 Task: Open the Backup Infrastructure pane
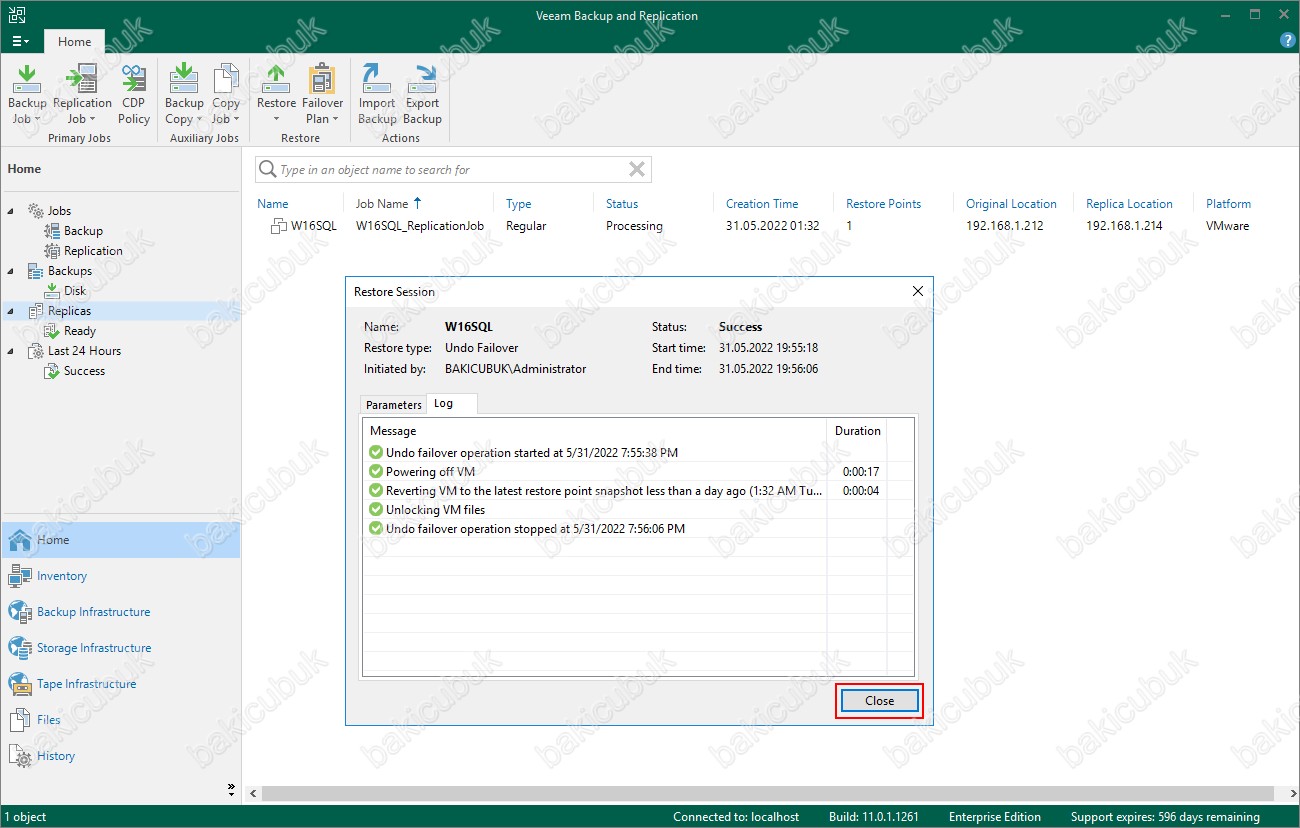pos(120,612)
